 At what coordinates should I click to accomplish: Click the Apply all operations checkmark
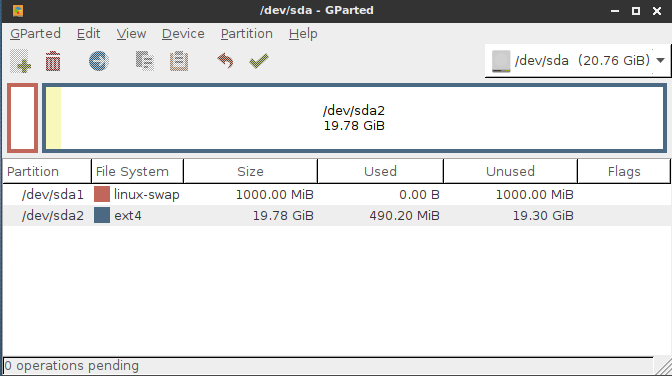(259, 61)
